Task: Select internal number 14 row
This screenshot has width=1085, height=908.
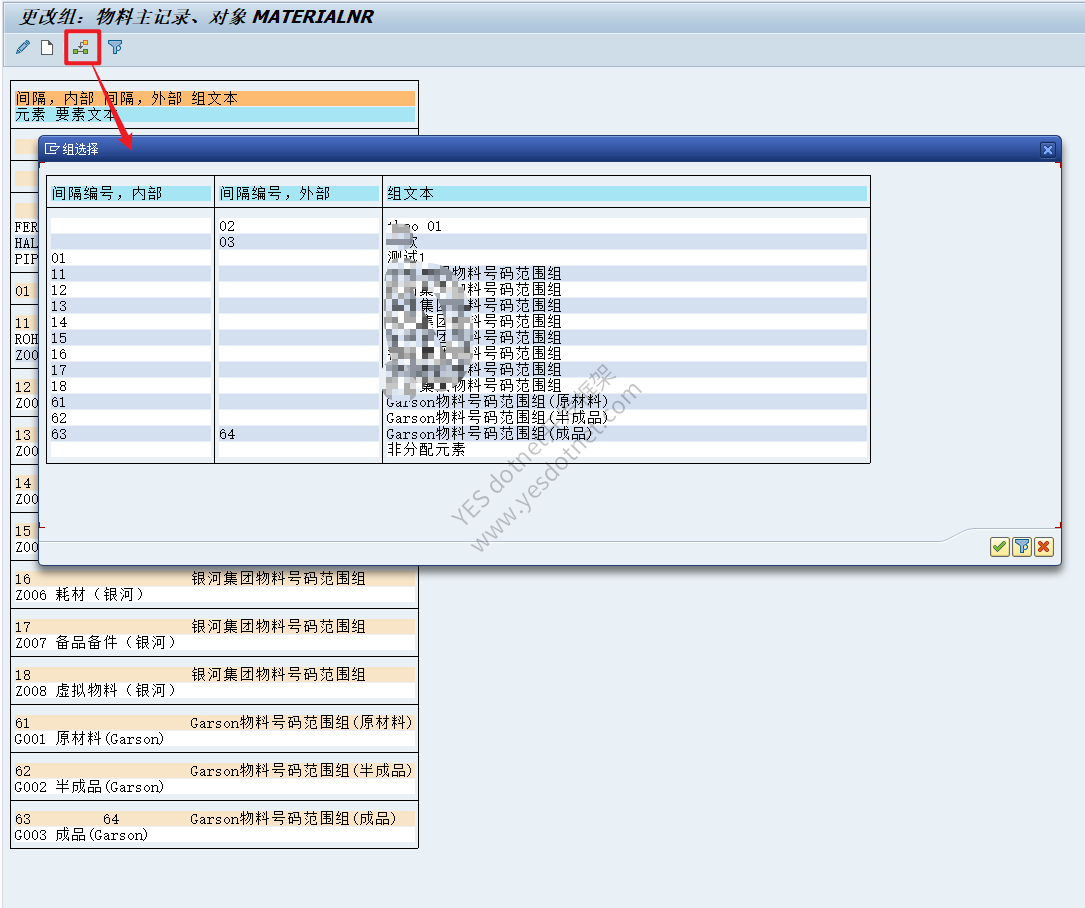Action: [459, 322]
